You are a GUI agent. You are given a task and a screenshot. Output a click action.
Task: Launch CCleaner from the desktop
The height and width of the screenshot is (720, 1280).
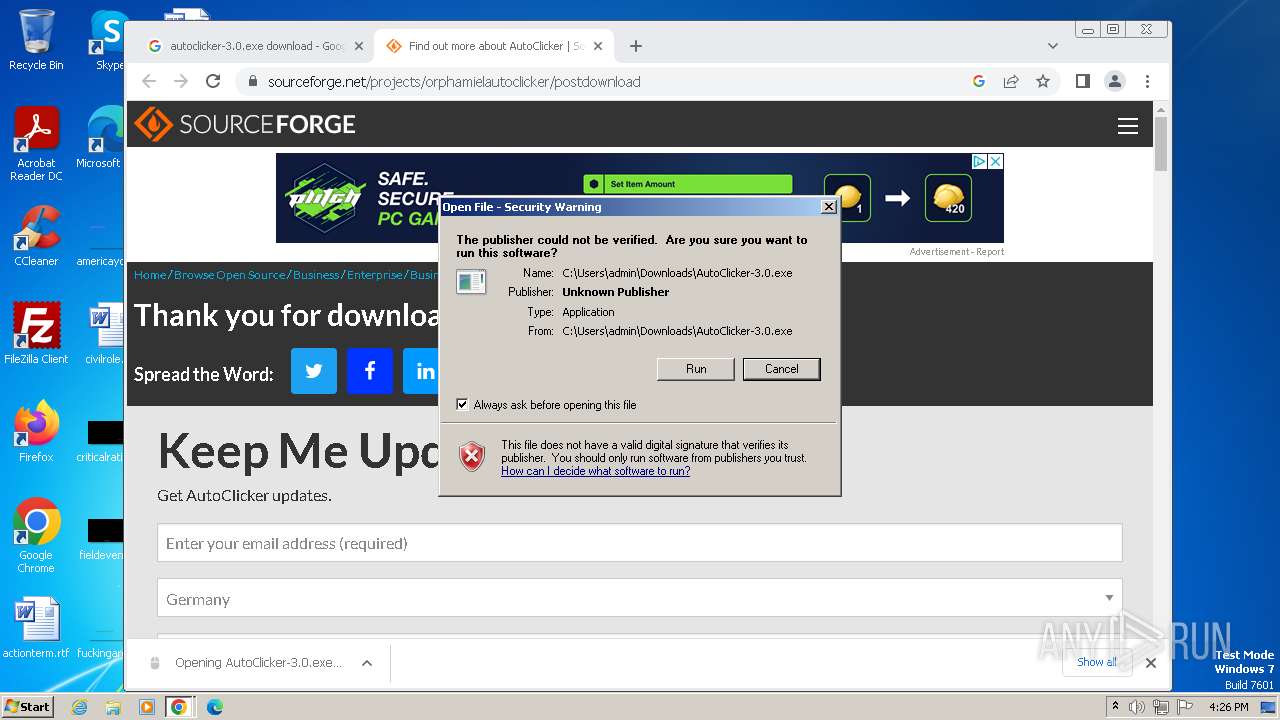click(x=36, y=236)
